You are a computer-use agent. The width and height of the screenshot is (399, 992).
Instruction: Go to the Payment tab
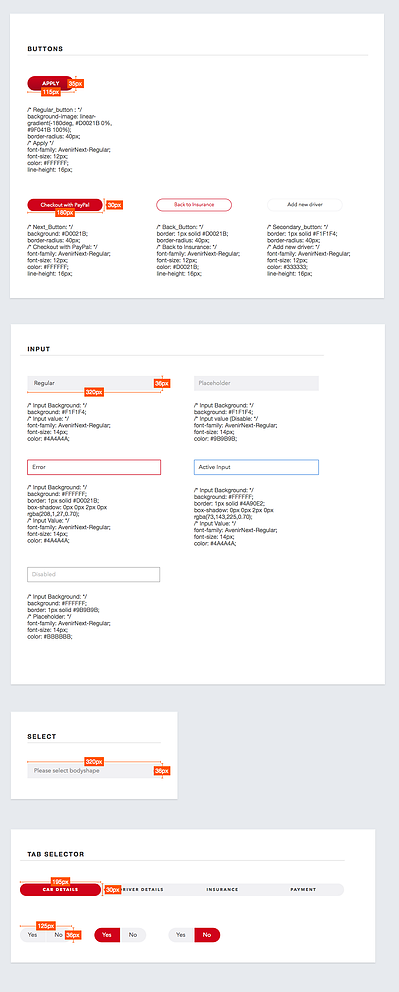tap(304, 890)
